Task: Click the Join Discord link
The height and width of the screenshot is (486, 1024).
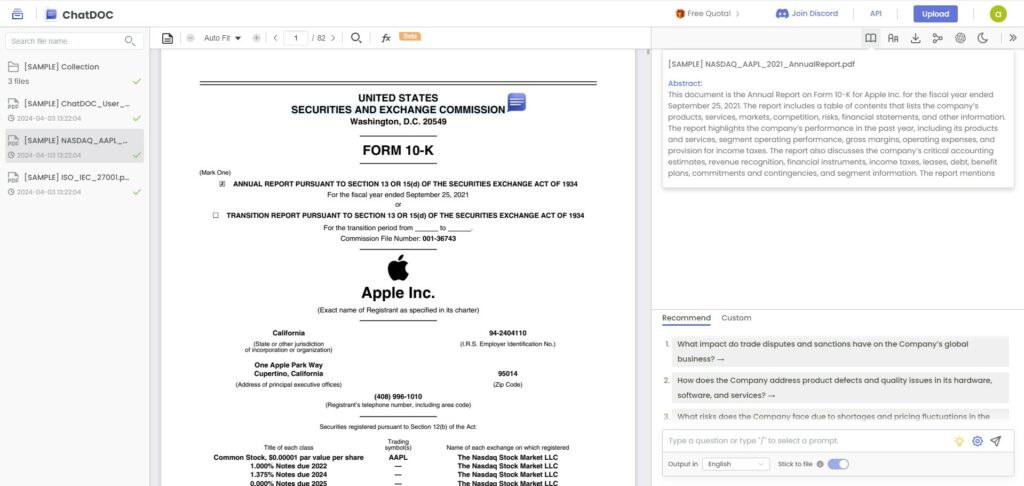Action: [807, 13]
